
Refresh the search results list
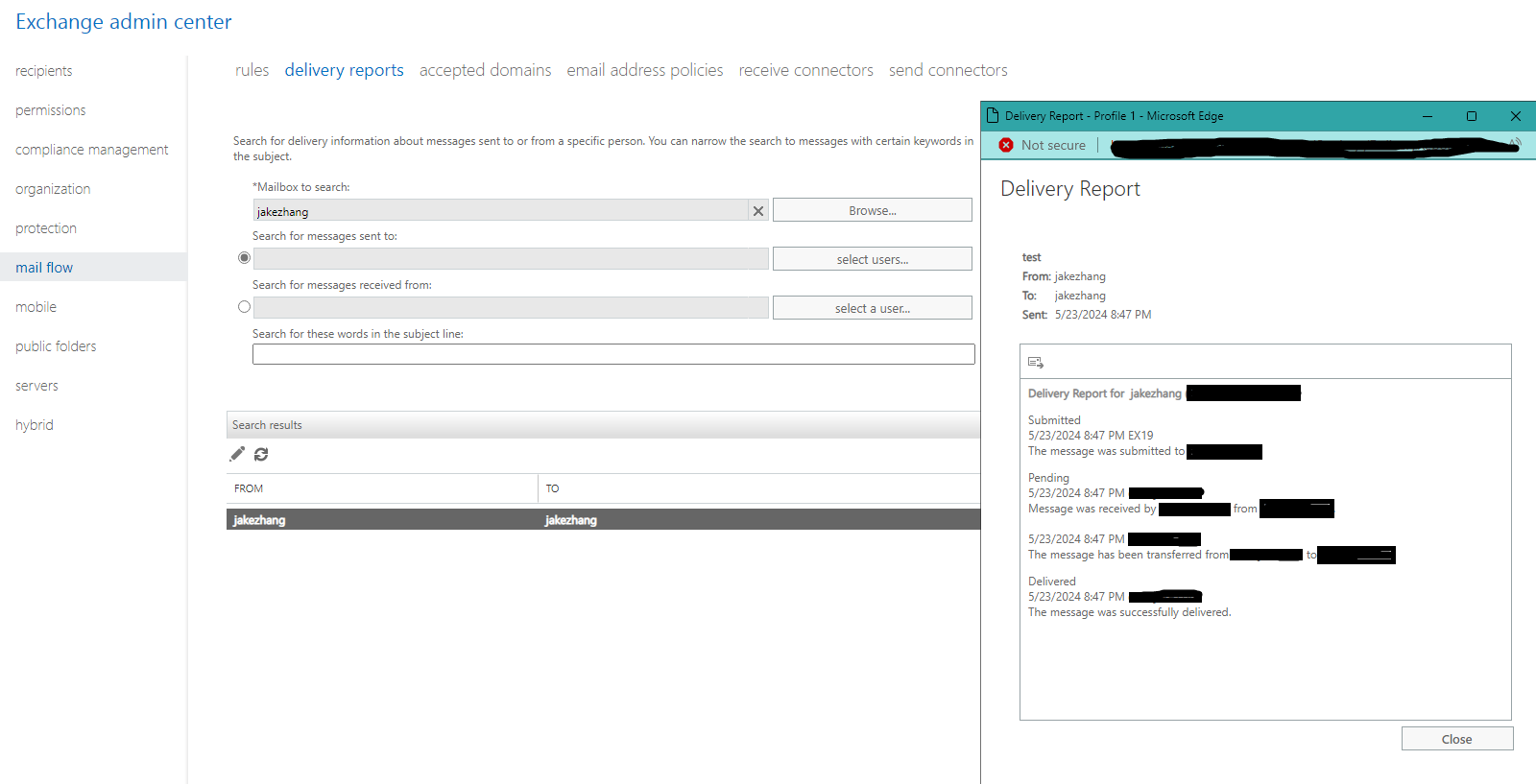pyautogui.click(x=261, y=454)
